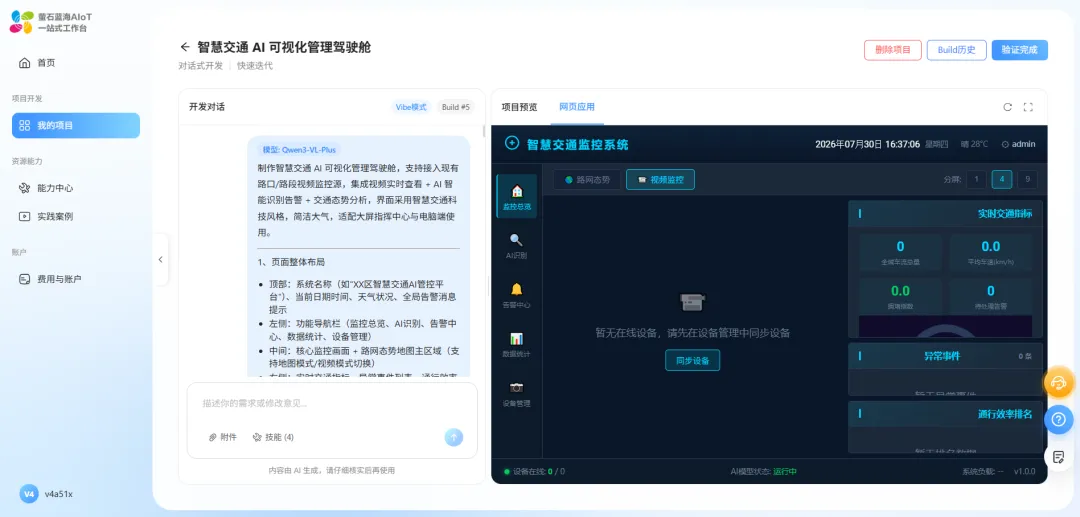Viewport: 1080px width, 517px height.
Task: Click the 实践案例 play icon
Action: 25,216
